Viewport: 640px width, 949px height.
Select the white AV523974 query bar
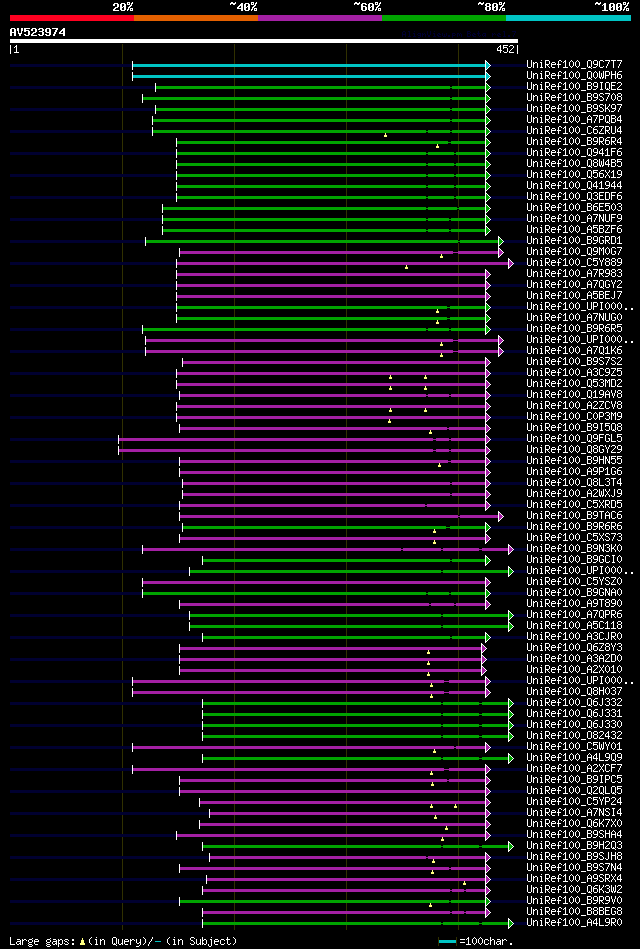(263, 41)
